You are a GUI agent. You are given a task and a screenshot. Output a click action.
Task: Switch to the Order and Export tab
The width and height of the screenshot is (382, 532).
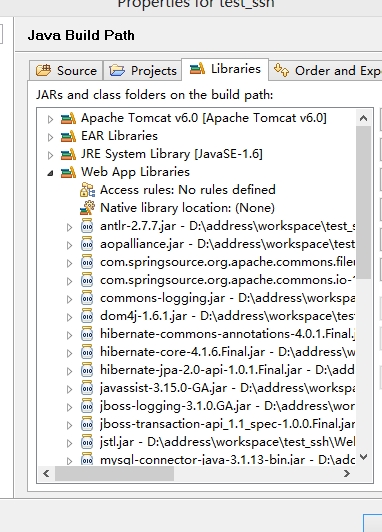pyautogui.click(x=326, y=70)
